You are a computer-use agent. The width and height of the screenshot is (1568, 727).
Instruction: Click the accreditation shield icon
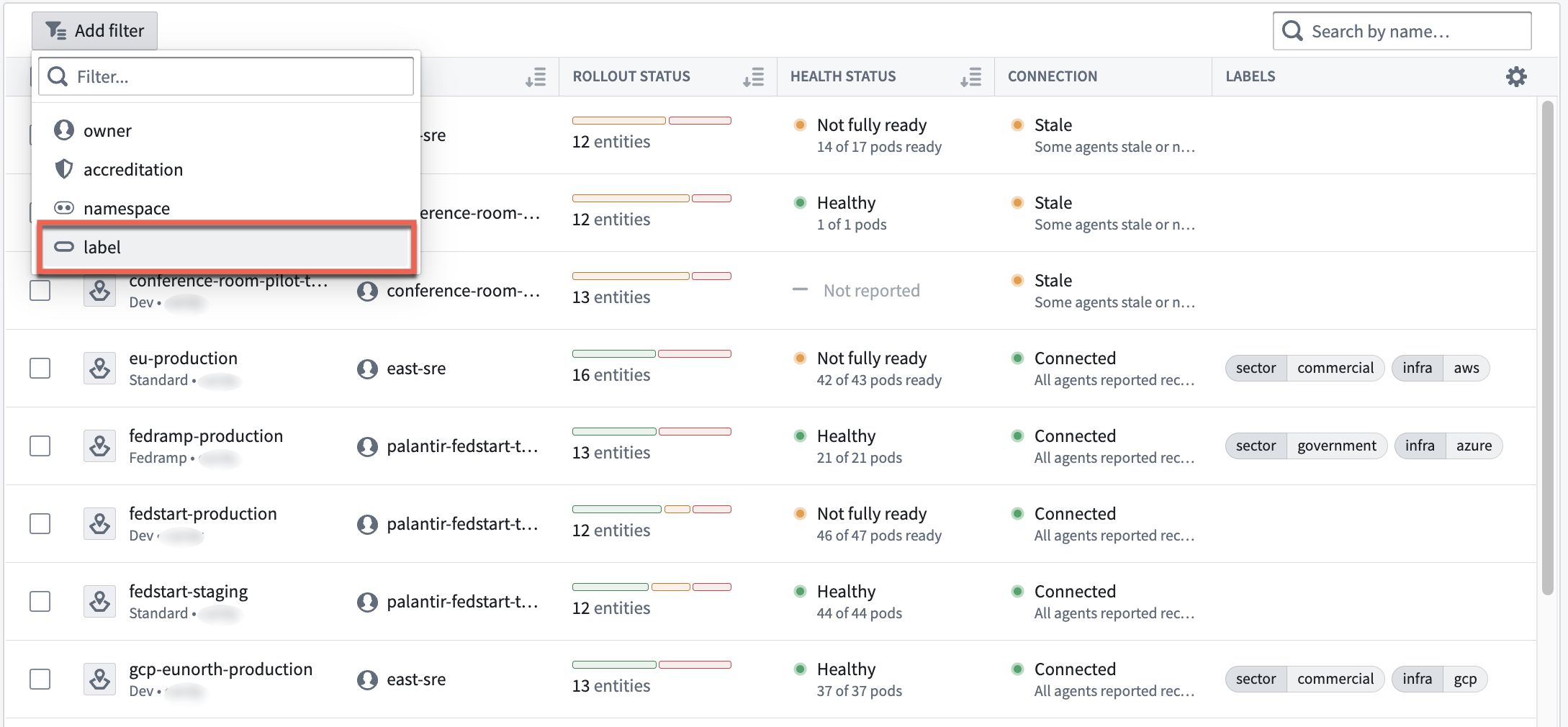[64, 169]
